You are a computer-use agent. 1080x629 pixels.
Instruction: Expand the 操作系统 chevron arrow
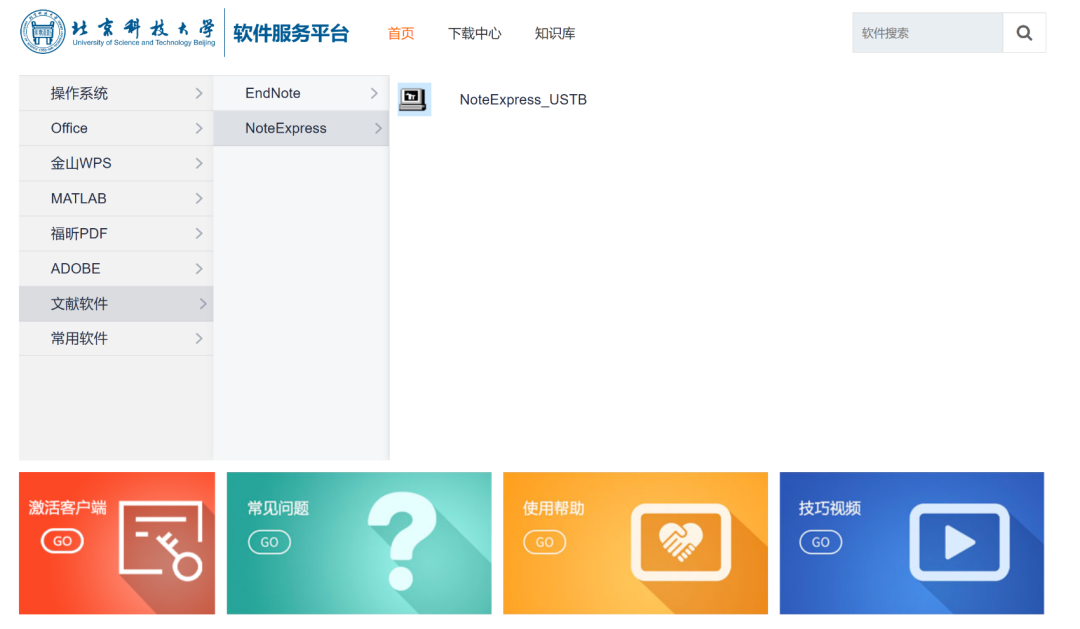[199, 93]
